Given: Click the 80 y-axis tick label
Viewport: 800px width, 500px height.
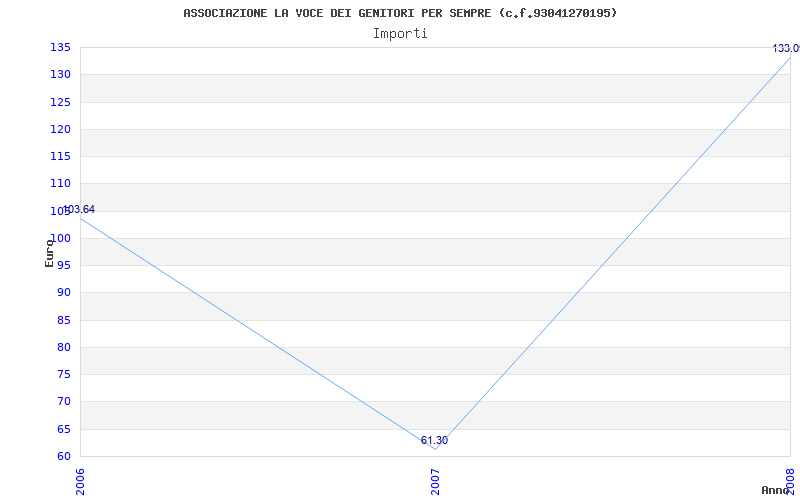Looking at the screenshot, I should tap(63, 347).
